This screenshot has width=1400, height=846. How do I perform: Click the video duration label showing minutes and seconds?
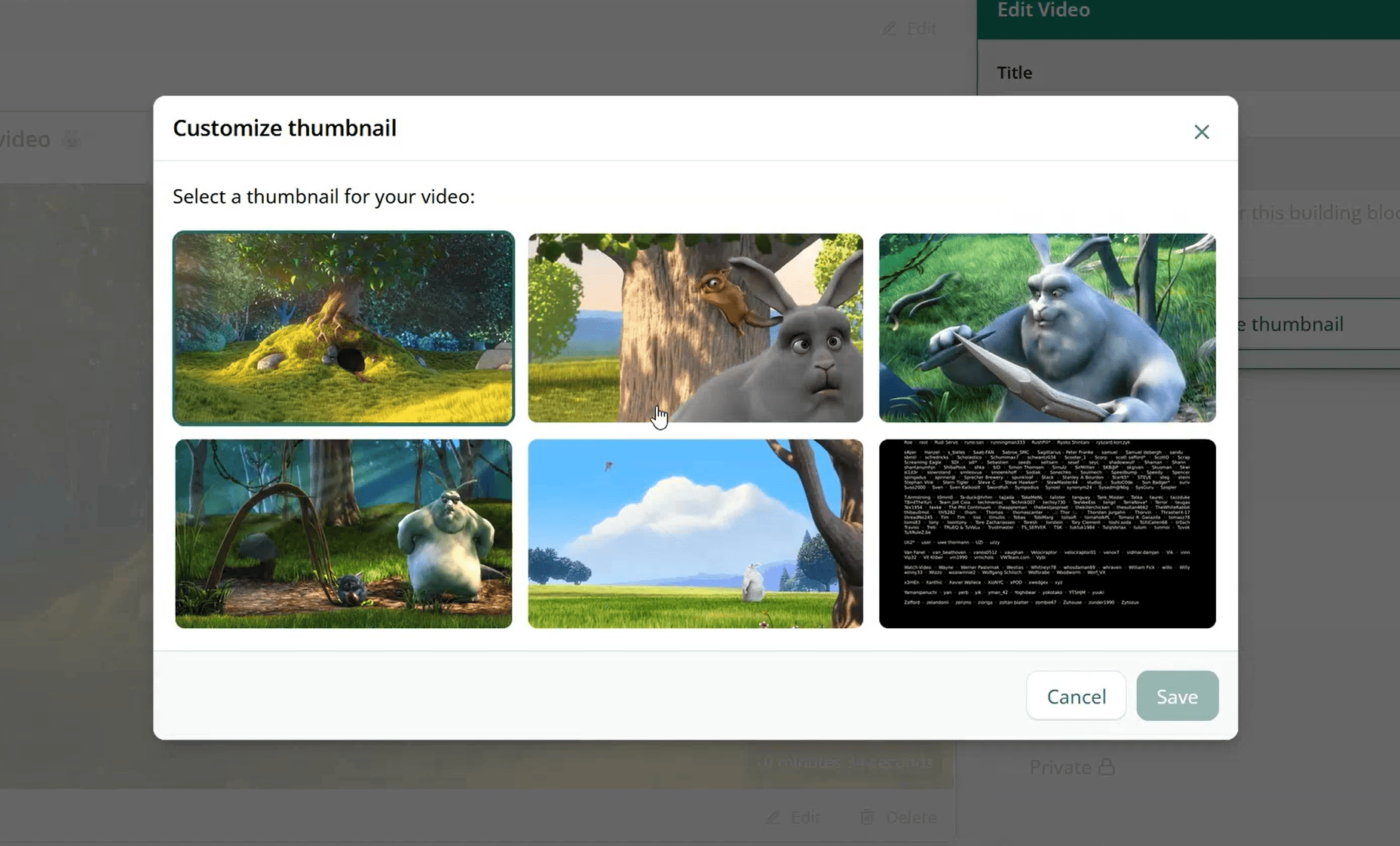[x=843, y=762]
